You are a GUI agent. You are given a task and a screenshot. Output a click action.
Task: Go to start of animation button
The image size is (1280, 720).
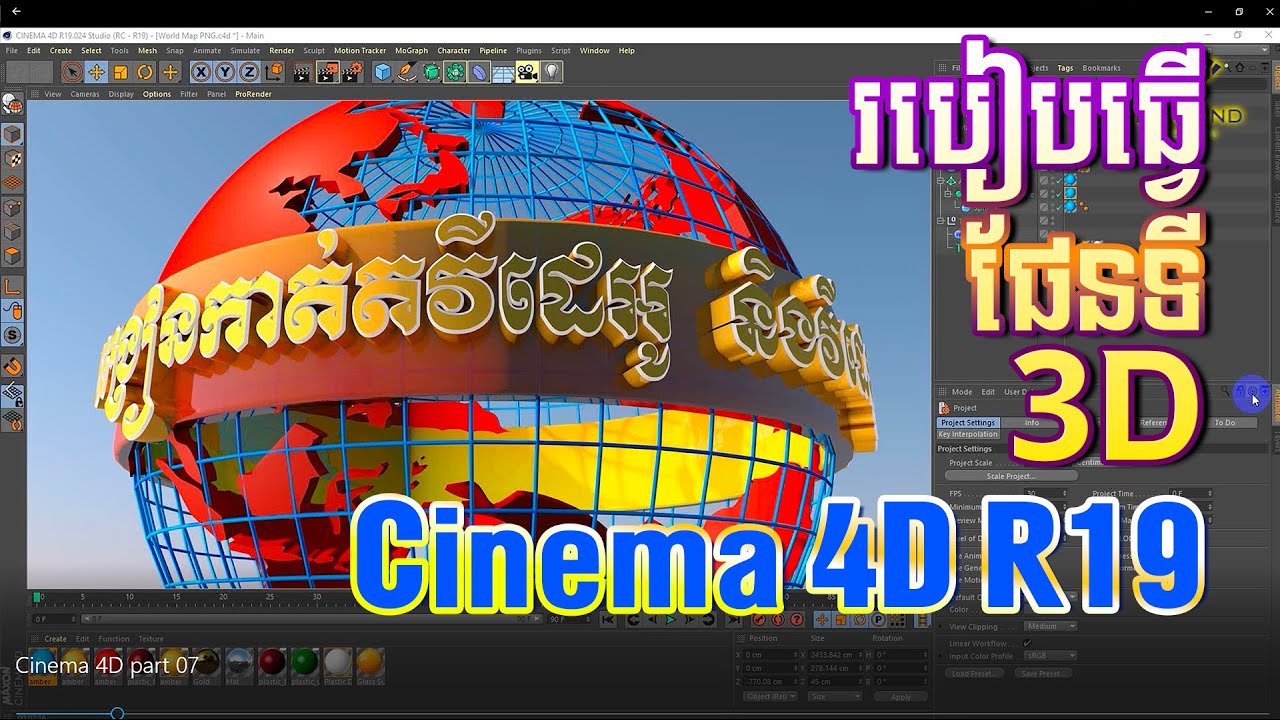(608, 620)
